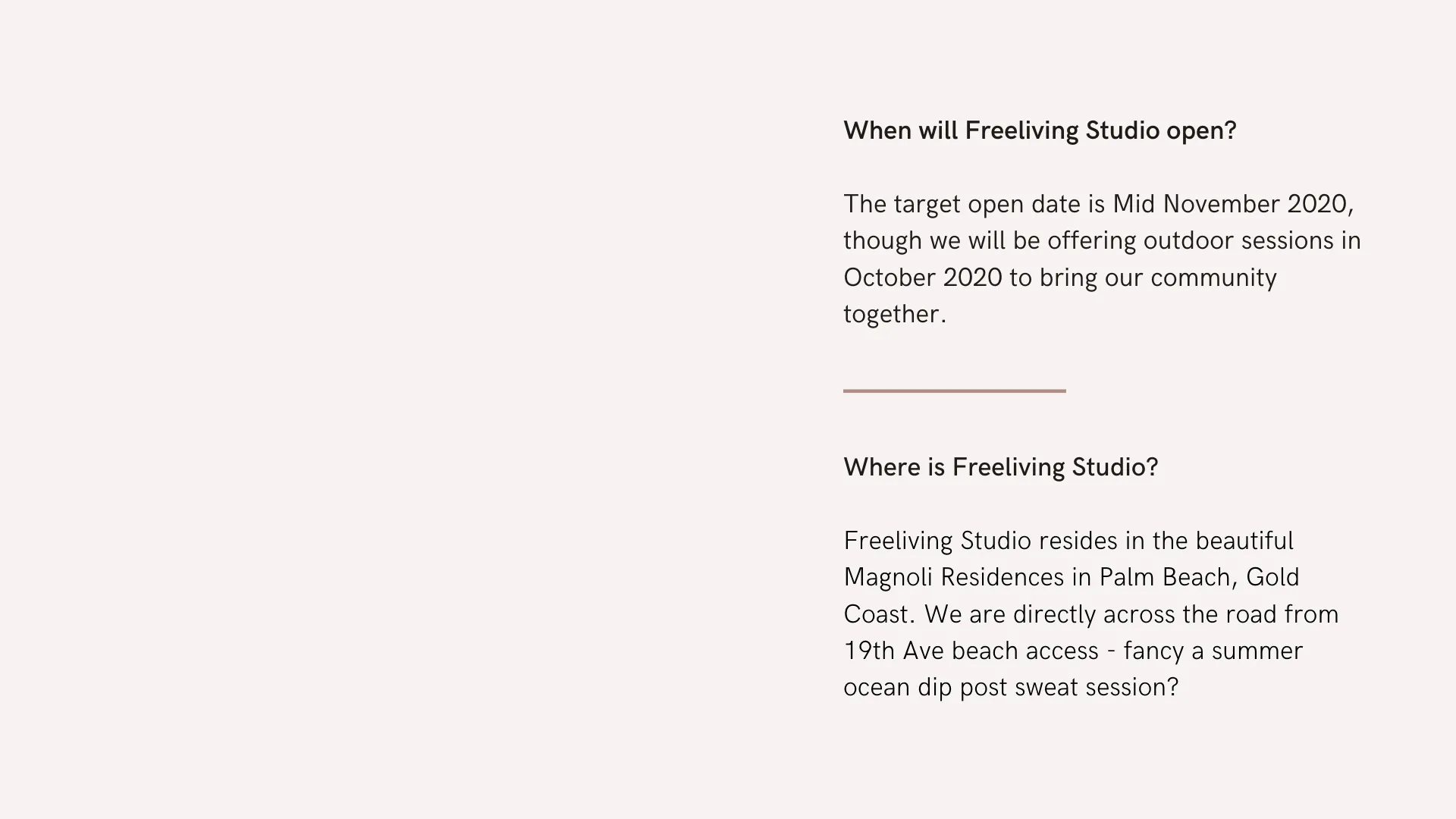Click the heading "When will Freeliving Studio open?"
1456x819 pixels.
point(1040,131)
